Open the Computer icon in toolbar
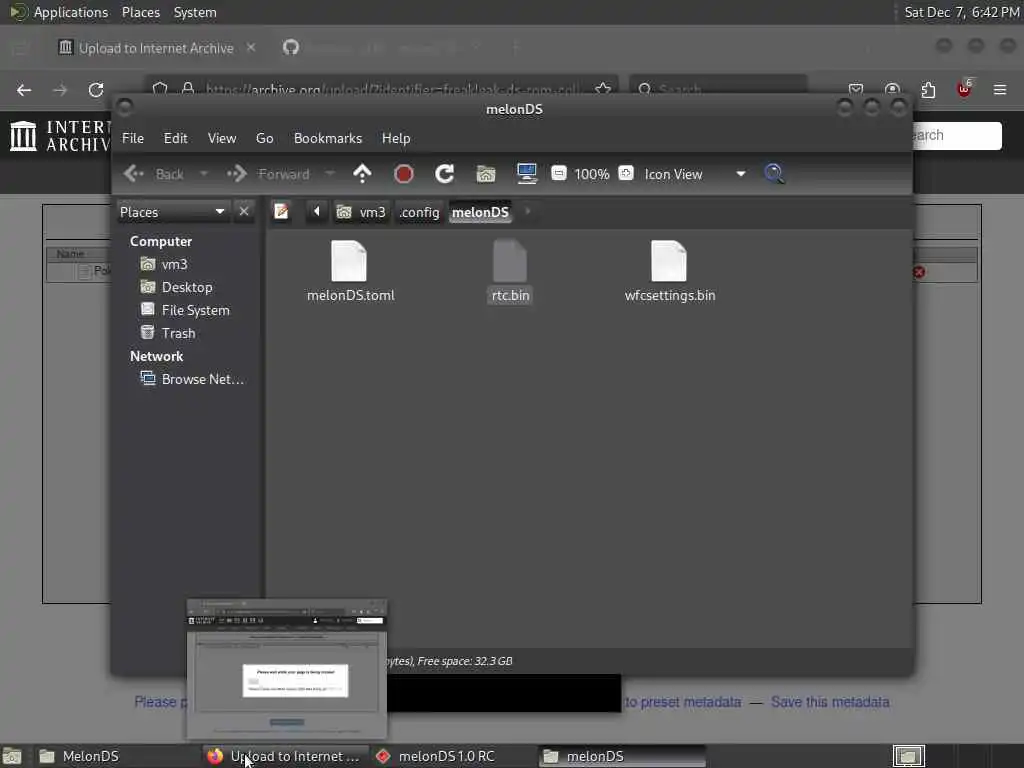This screenshot has height=768, width=1024. [x=526, y=174]
